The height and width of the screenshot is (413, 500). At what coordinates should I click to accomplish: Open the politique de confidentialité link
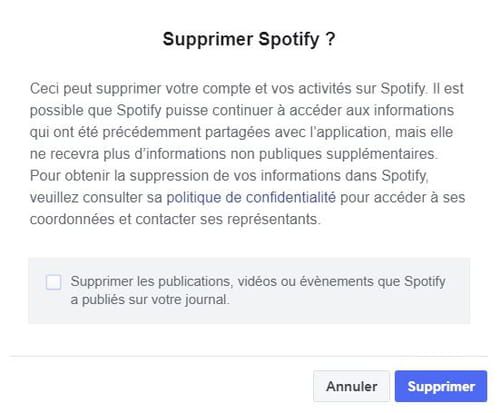(251, 197)
